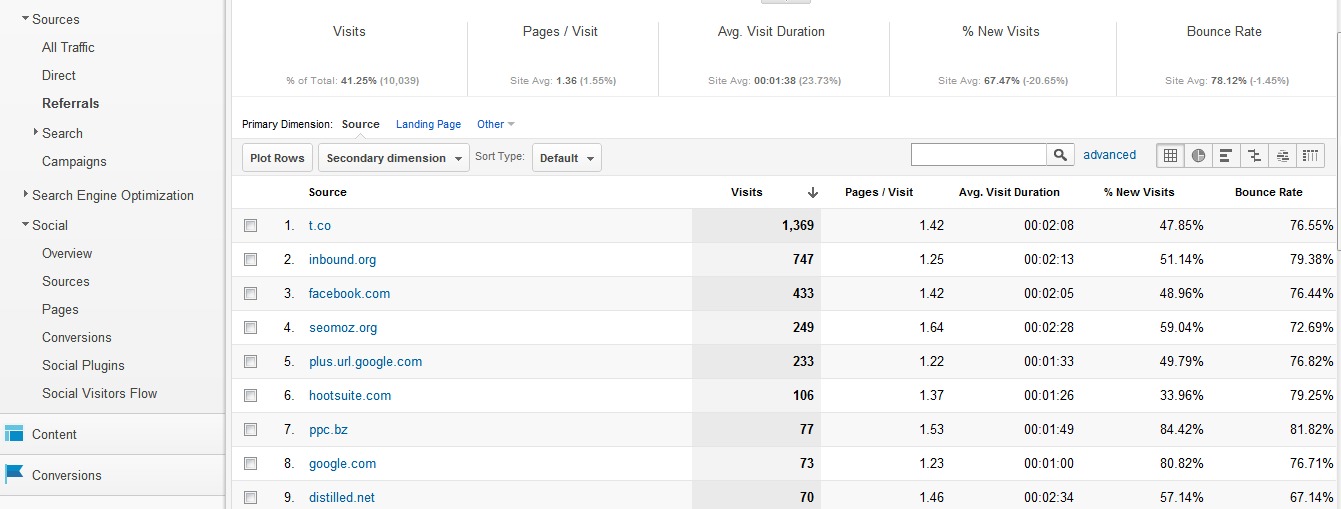This screenshot has height=509, width=1341.
Task: Check the t.co row checkbox
Action: coord(251,226)
